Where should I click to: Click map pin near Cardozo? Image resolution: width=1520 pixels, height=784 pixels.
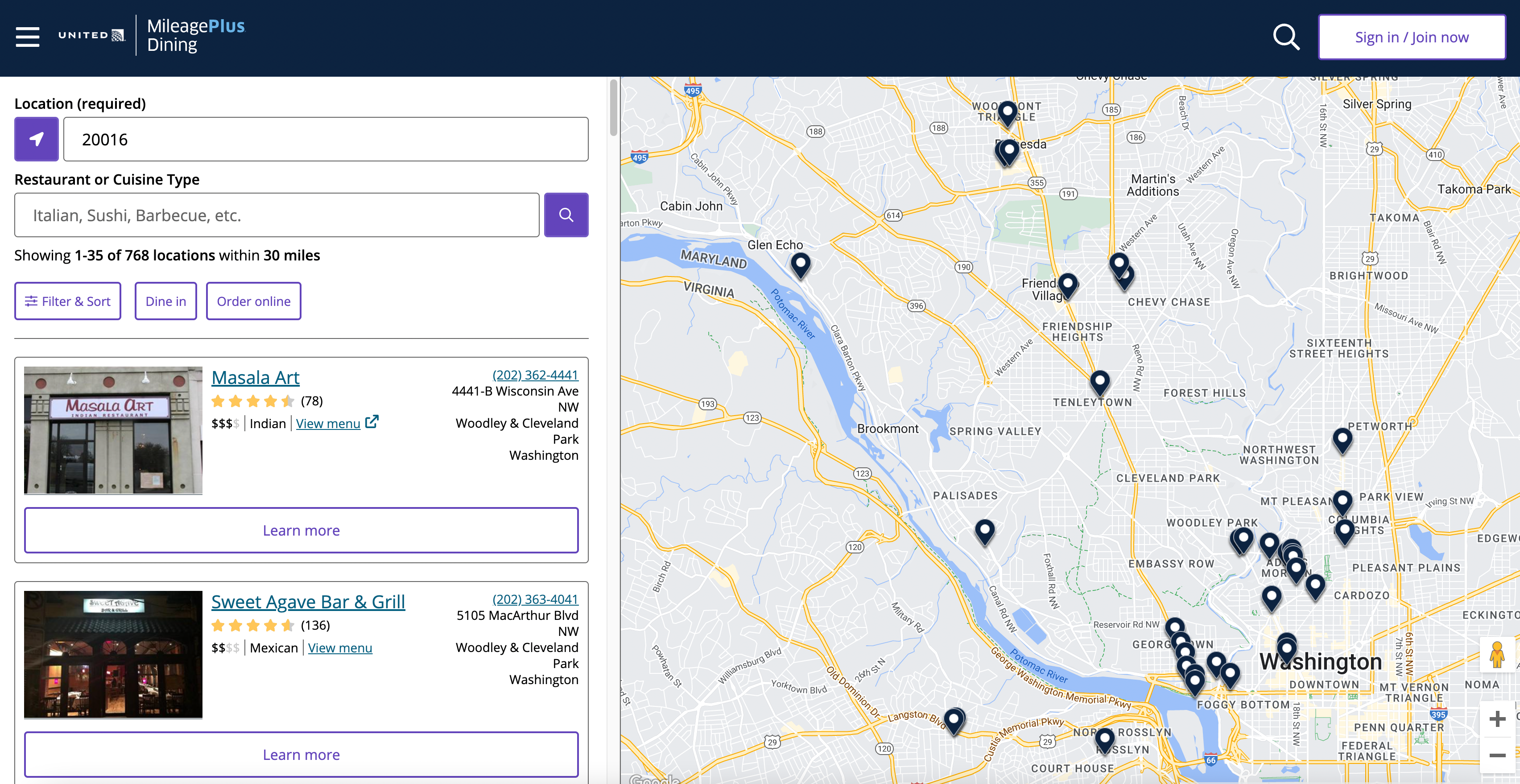click(1315, 587)
